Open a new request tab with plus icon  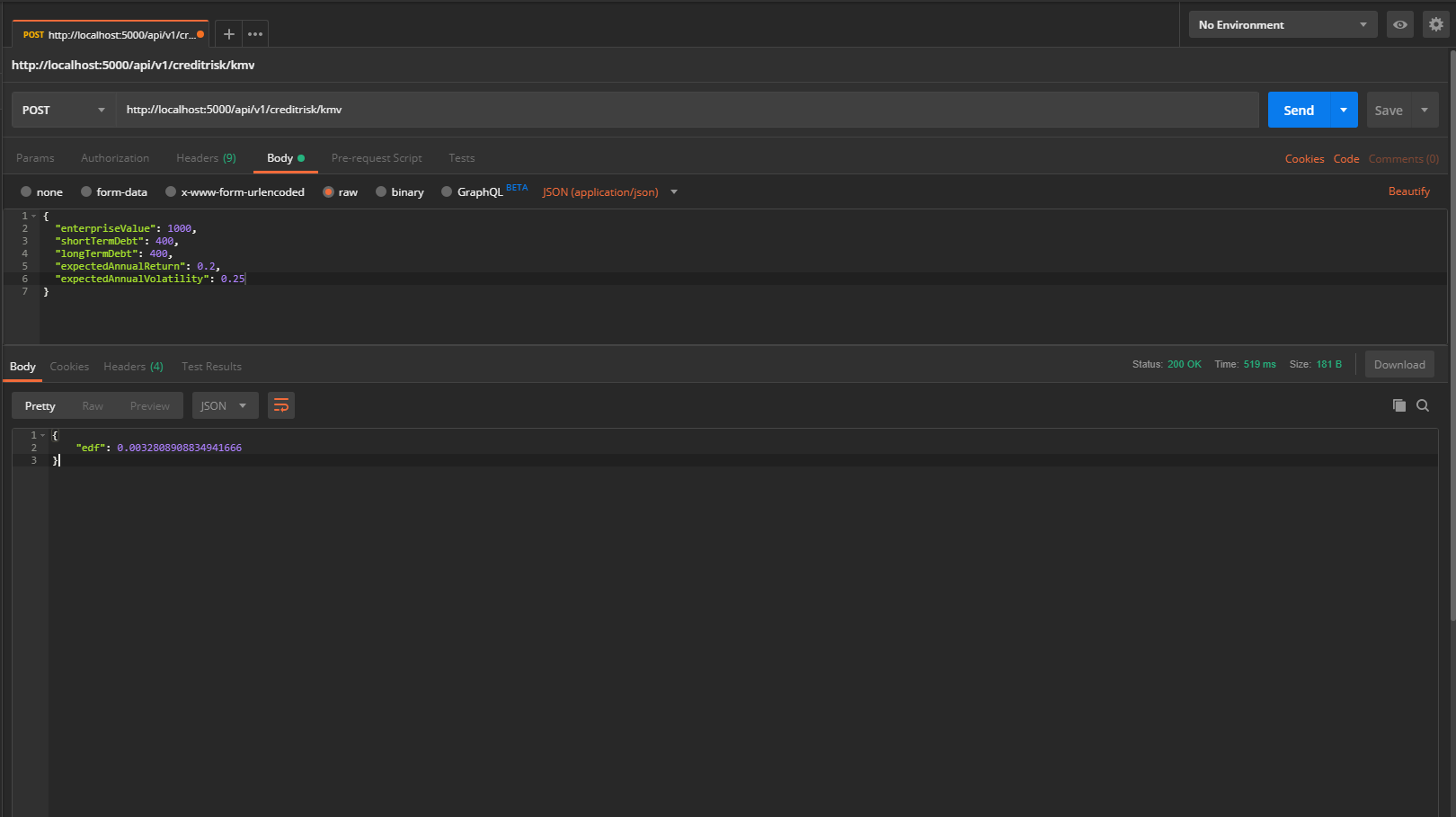click(x=229, y=34)
